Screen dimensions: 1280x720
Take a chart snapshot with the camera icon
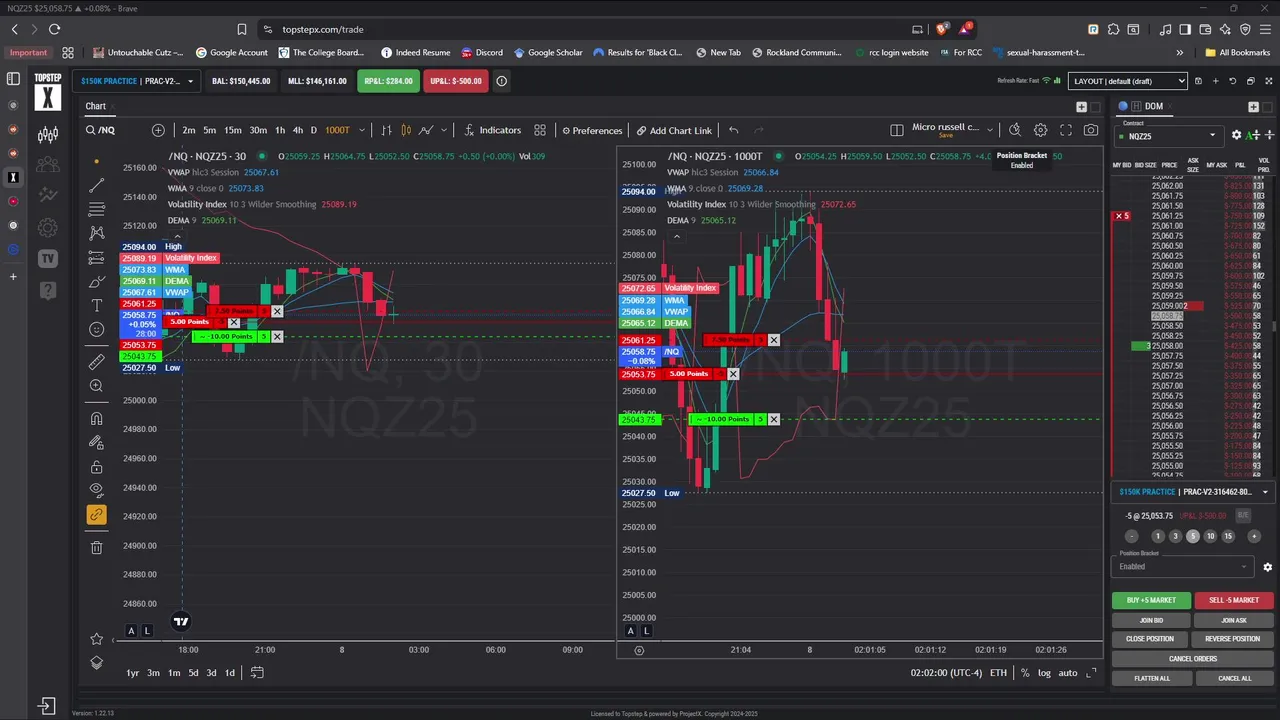point(1091,130)
